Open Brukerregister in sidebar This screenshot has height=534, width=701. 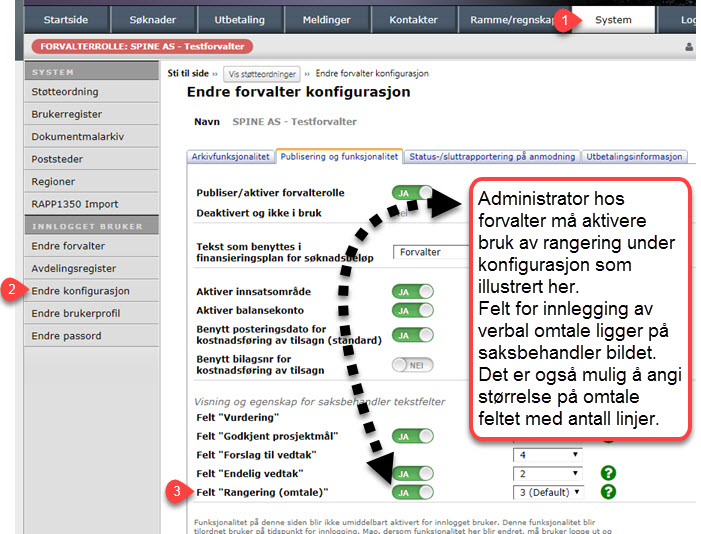pyautogui.click(x=91, y=114)
